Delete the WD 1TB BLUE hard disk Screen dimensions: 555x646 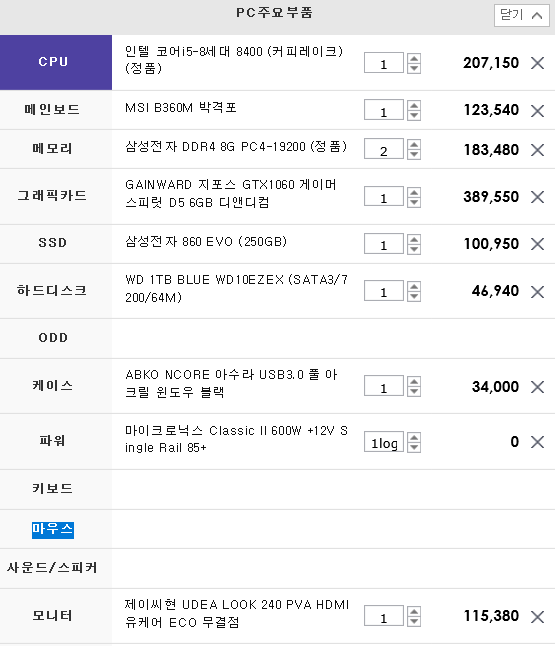537,292
